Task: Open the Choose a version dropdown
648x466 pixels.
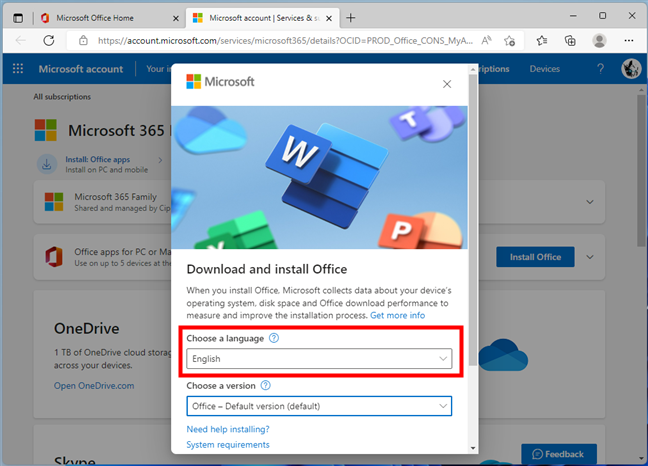Action: tap(319, 406)
